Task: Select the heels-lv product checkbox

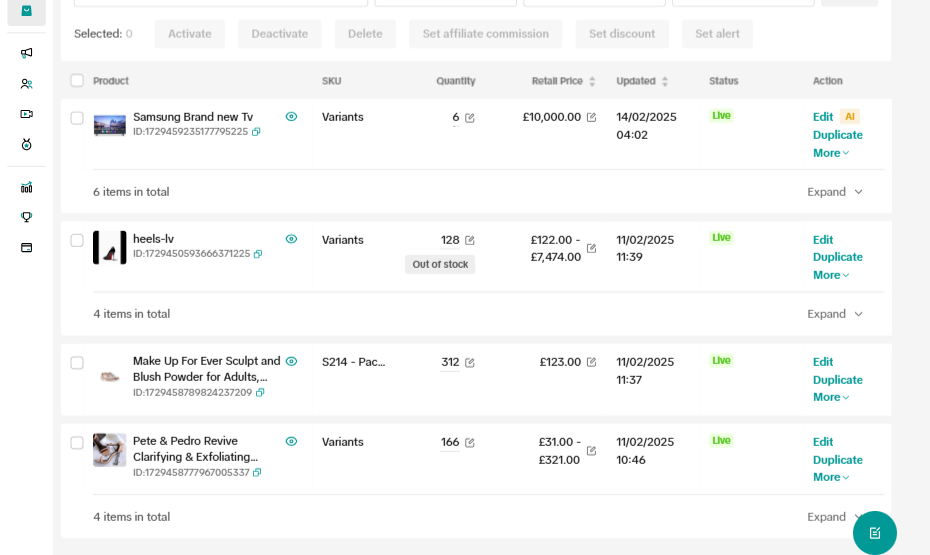Action: (77, 240)
